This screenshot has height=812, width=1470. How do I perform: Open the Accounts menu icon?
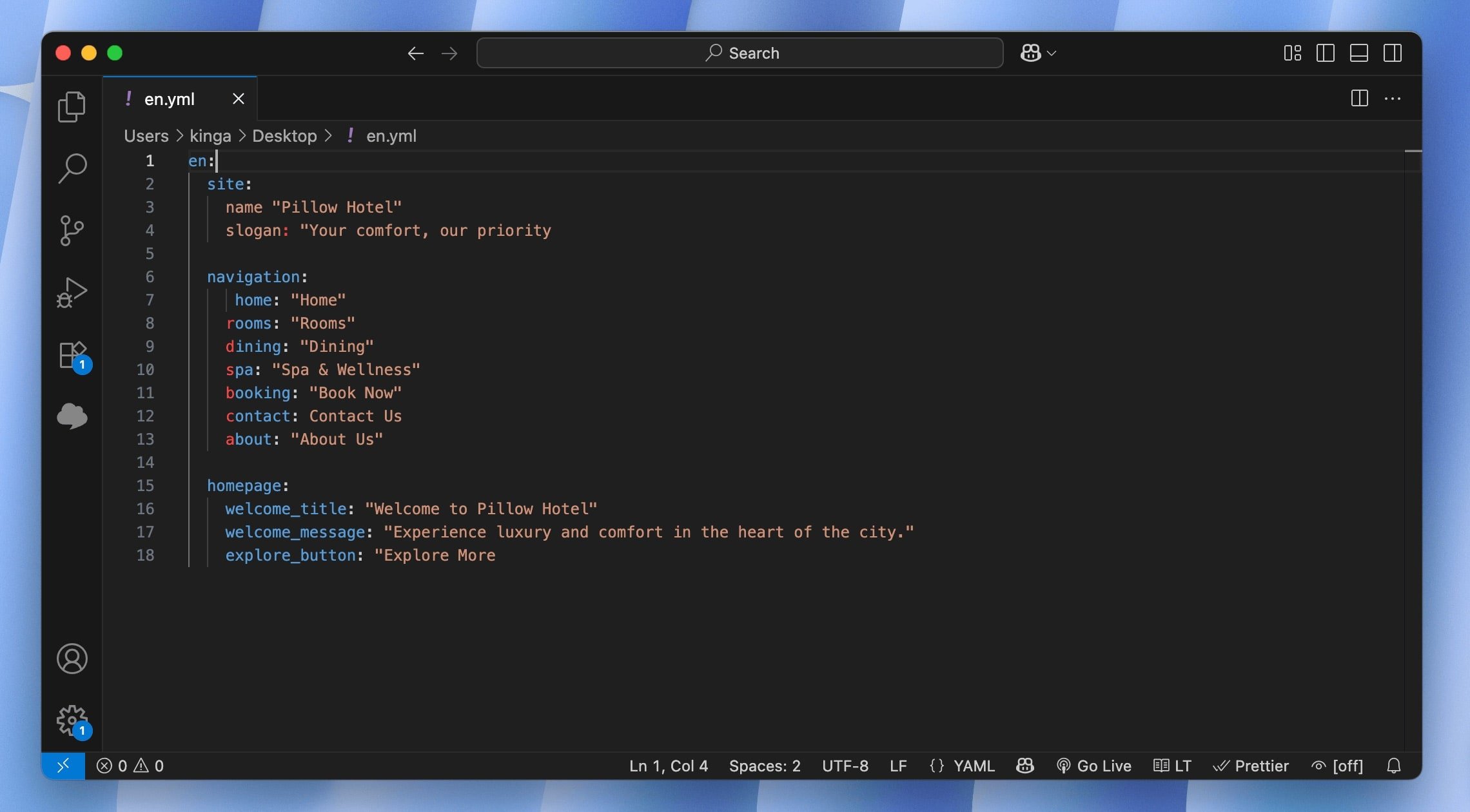click(x=72, y=659)
